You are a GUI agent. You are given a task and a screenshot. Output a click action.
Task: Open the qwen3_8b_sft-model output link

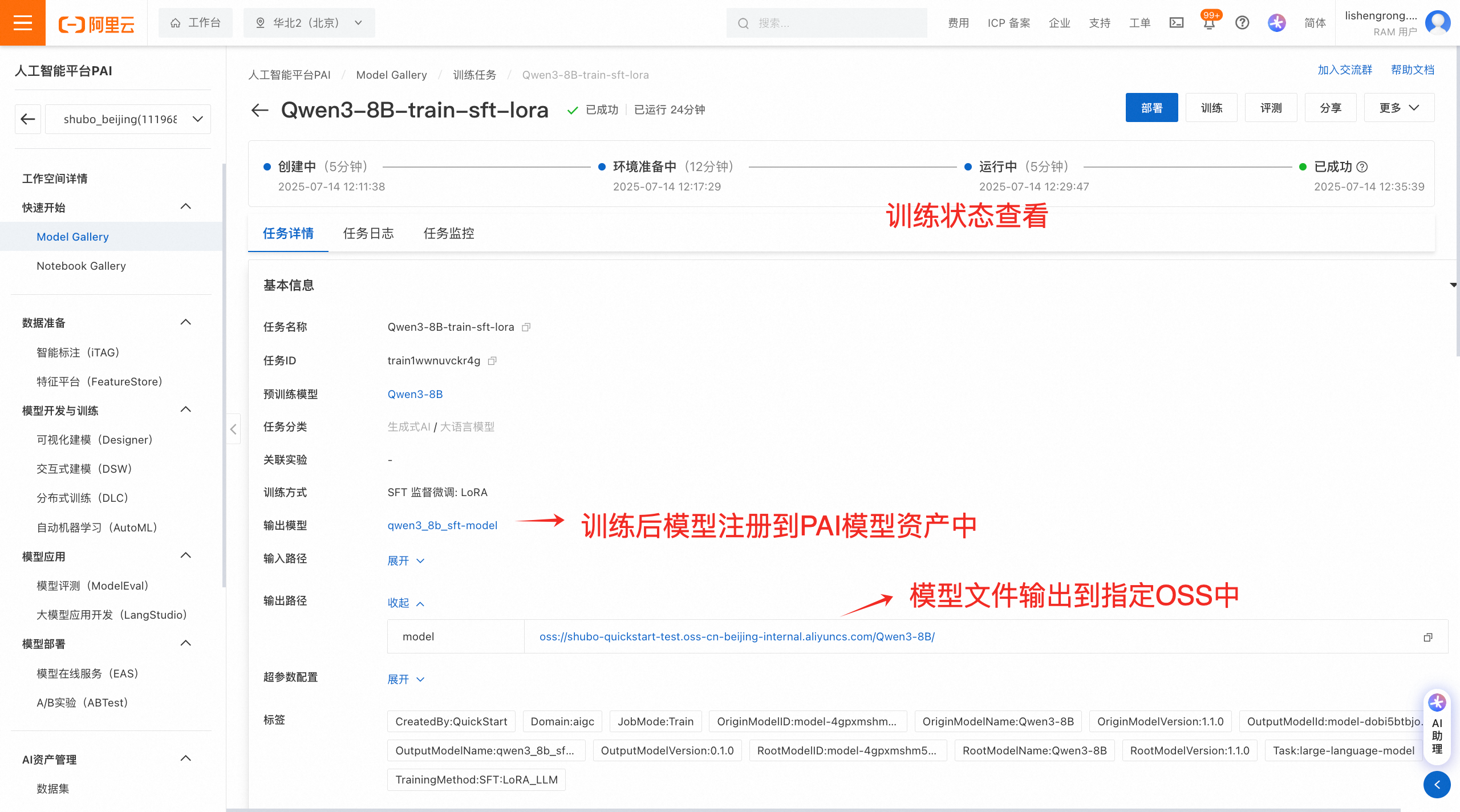click(442, 525)
